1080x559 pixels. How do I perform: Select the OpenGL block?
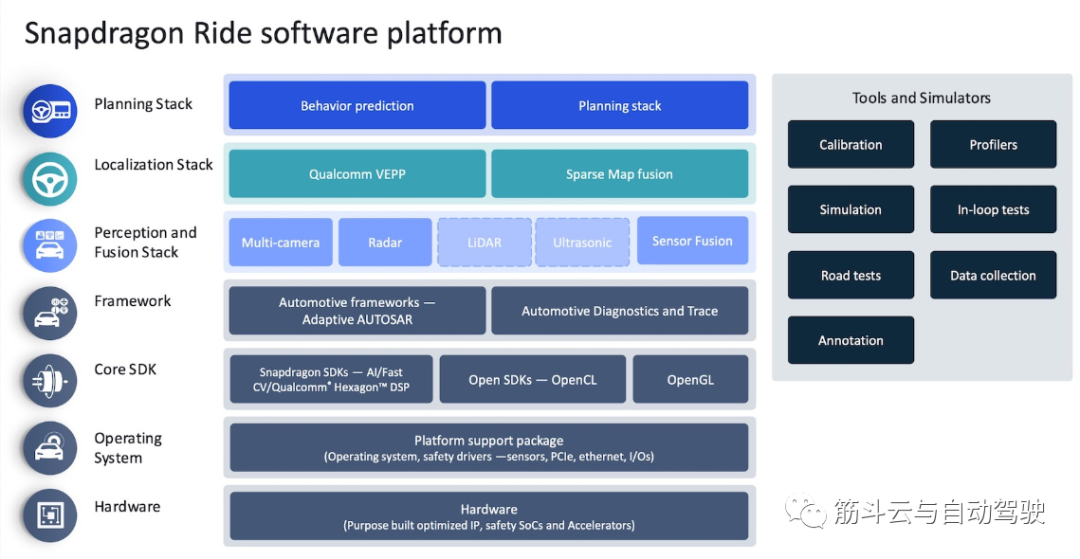(690, 379)
